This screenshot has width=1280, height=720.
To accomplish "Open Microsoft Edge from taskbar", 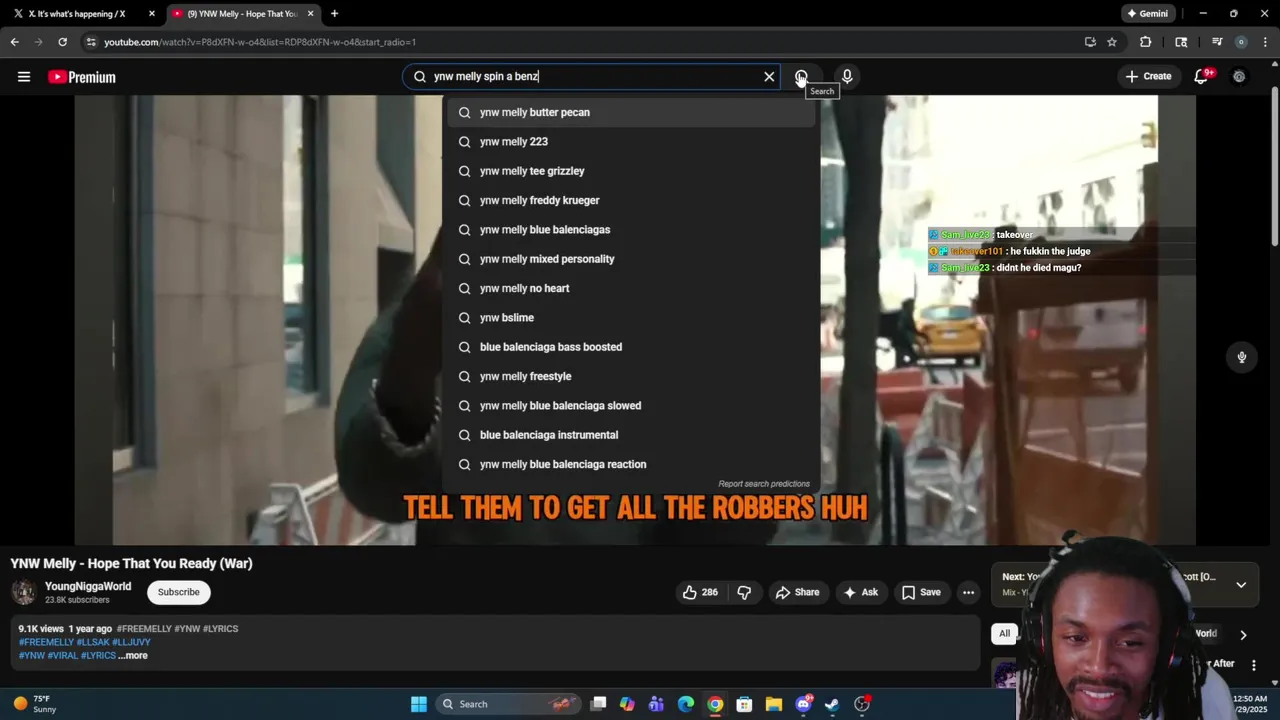I will click(x=686, y=704).
